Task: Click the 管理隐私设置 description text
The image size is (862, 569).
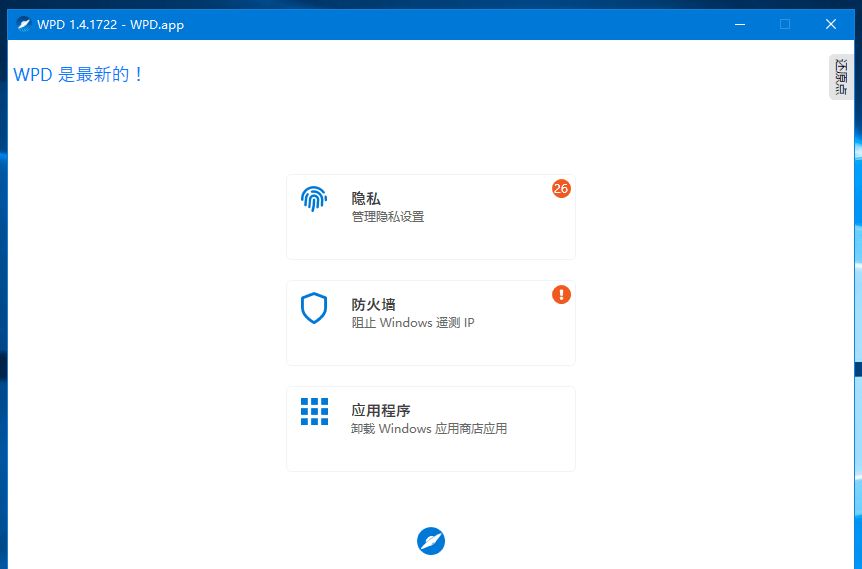Action: 388,217
